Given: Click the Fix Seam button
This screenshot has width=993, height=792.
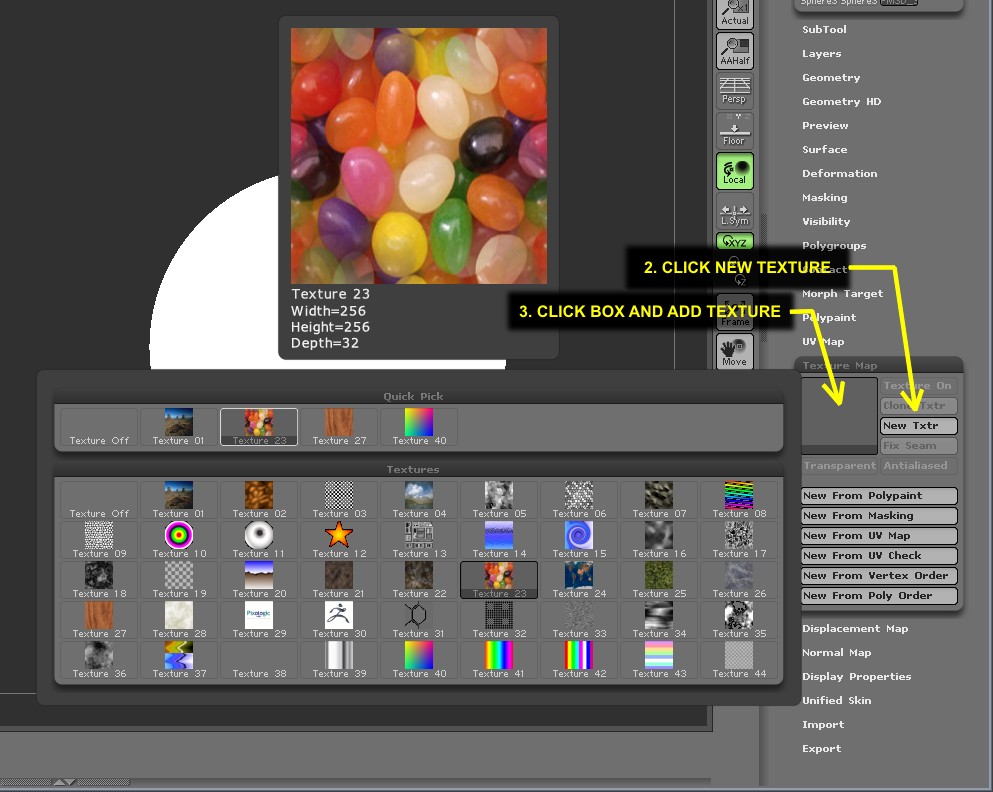Looking at the screenshot, I should (918, 446).
